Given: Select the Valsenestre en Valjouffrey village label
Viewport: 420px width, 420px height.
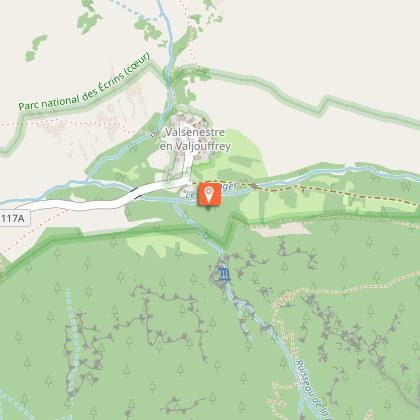Looking at the screenshot, I should coord(195,139).
